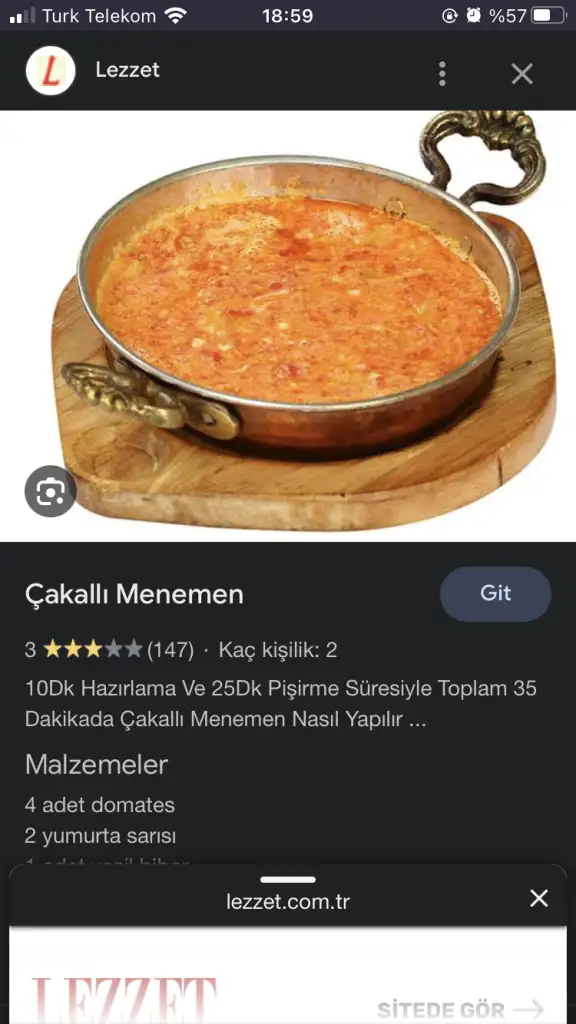This screenshot has height=1024, width=576.
Task: Tap the battery indicator in the status bar
Action: click(x=549, y=16)
